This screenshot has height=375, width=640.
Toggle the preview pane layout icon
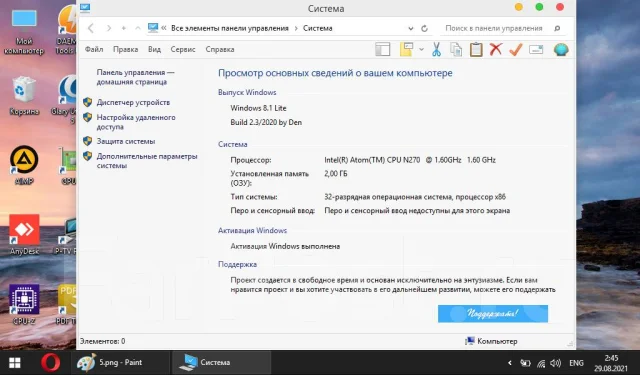(x=383, y=49)
